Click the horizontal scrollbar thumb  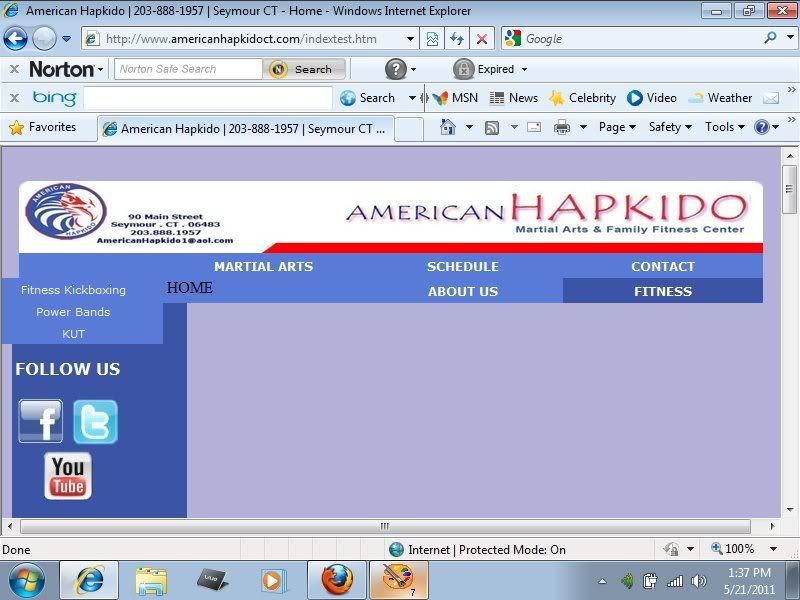click(385, 526)
